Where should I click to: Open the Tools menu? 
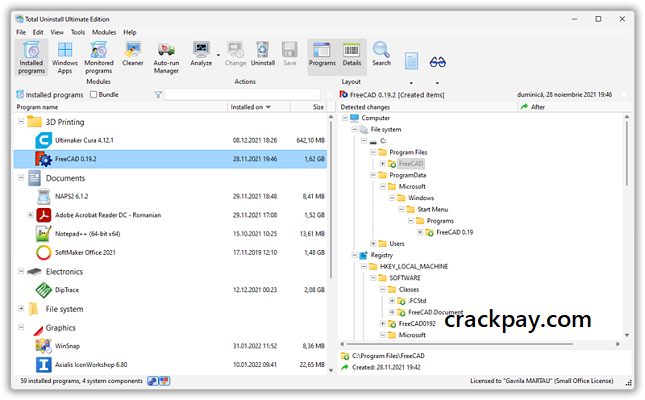pyautogui.click(x=78, y=32)
